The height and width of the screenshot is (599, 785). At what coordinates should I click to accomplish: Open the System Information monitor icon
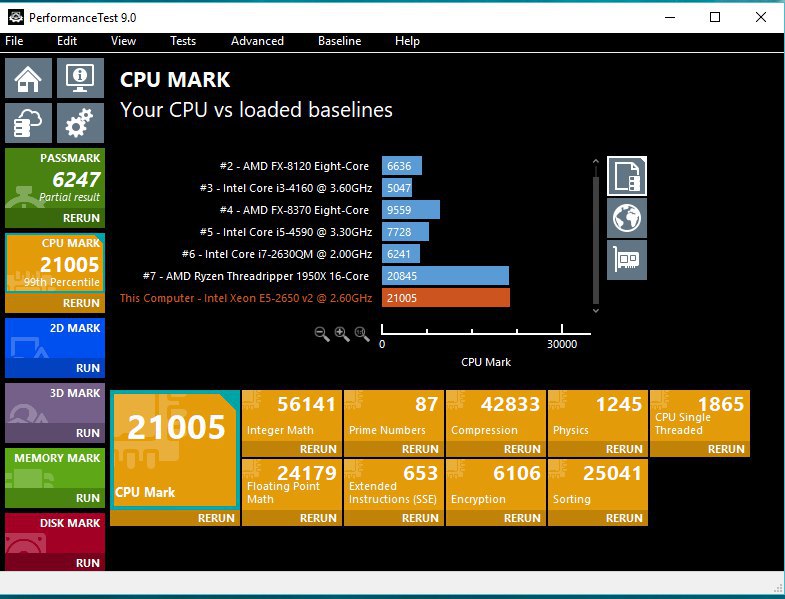[x=80, y=78]
